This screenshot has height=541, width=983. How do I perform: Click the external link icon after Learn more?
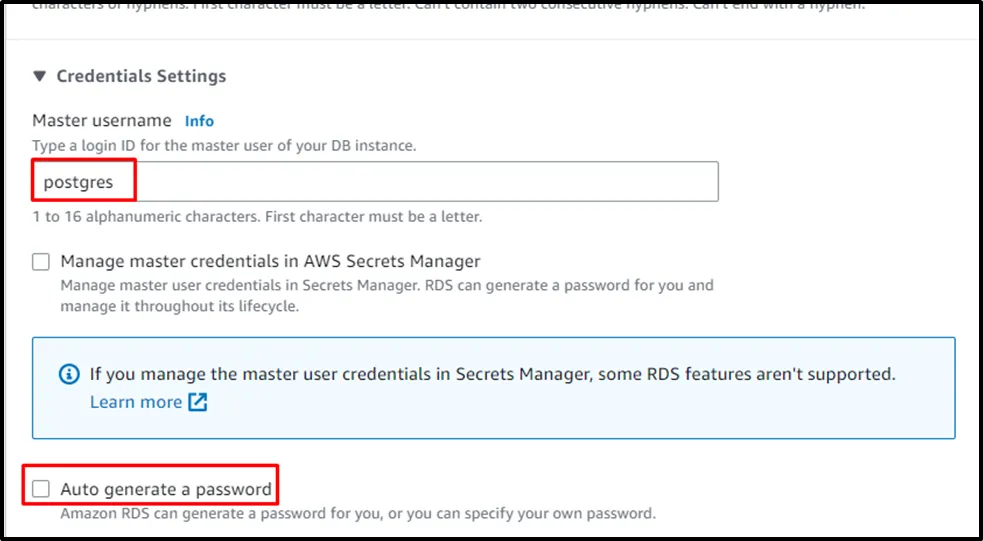(198, 402)
